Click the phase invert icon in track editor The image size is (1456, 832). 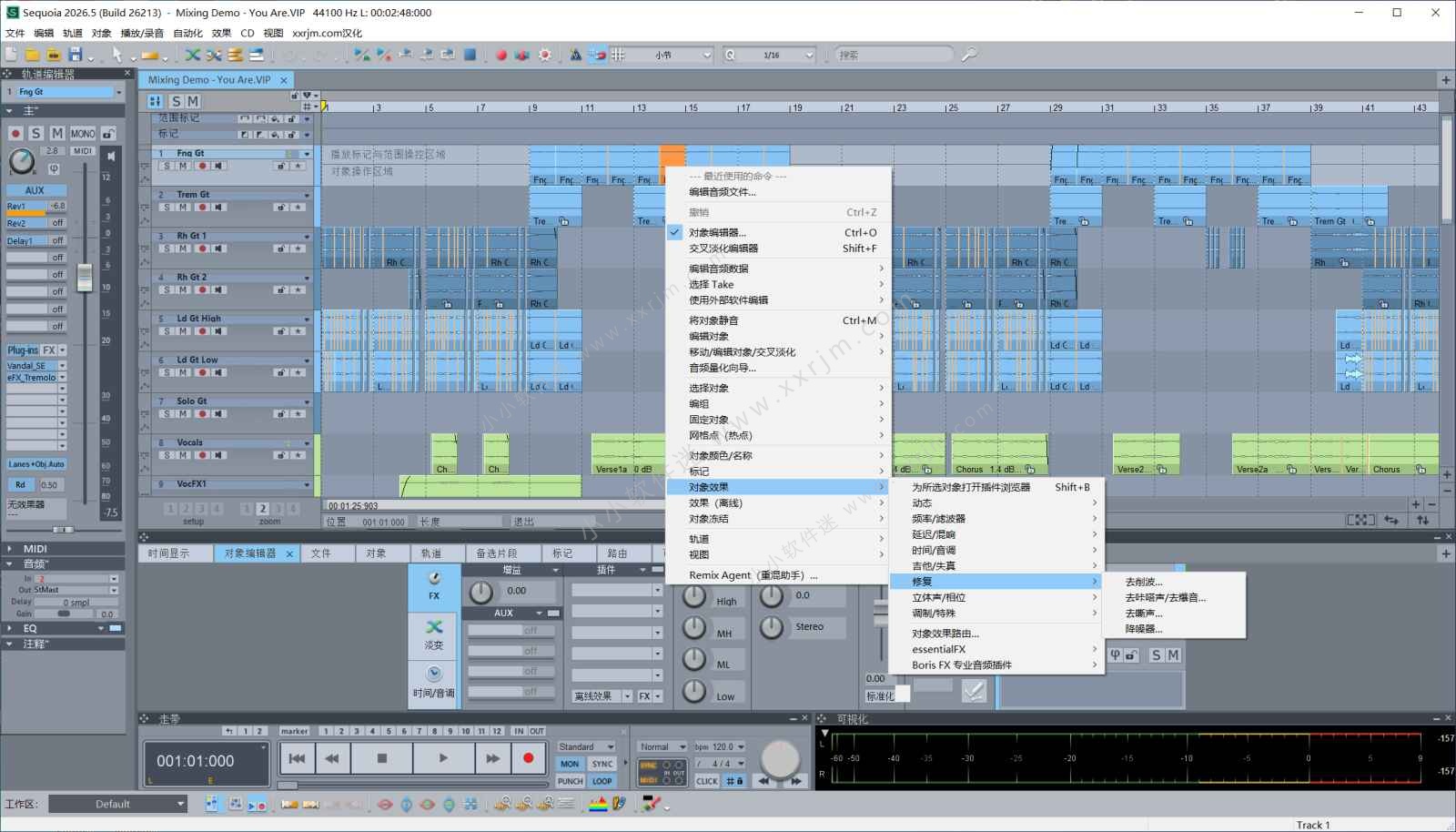(x=54, y=168)
